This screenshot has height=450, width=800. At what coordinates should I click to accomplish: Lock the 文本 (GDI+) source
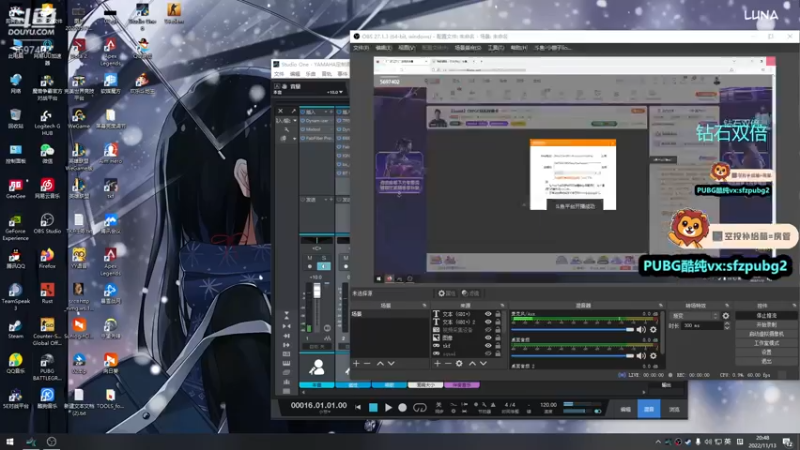(498, 314)
